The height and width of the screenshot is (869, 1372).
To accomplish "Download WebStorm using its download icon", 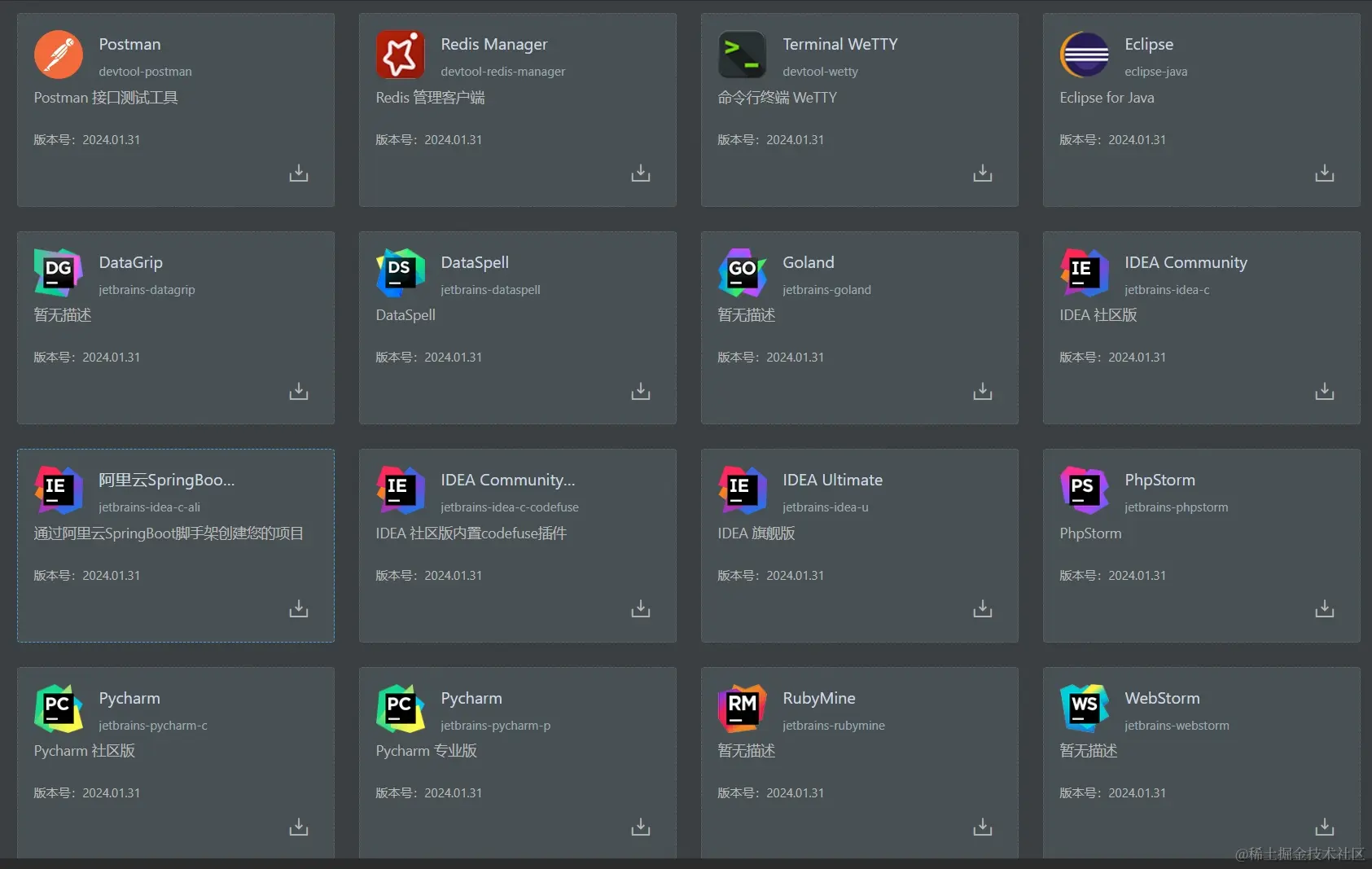I will tap(1325, 827).
